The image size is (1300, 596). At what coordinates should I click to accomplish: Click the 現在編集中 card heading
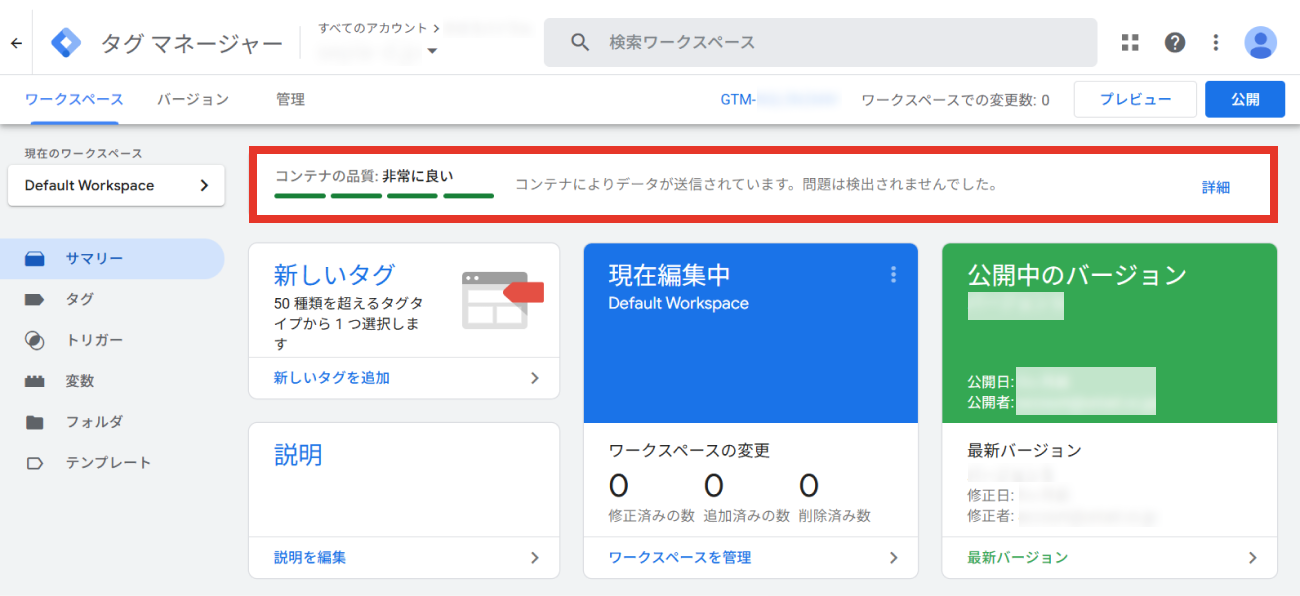[669, 275]
